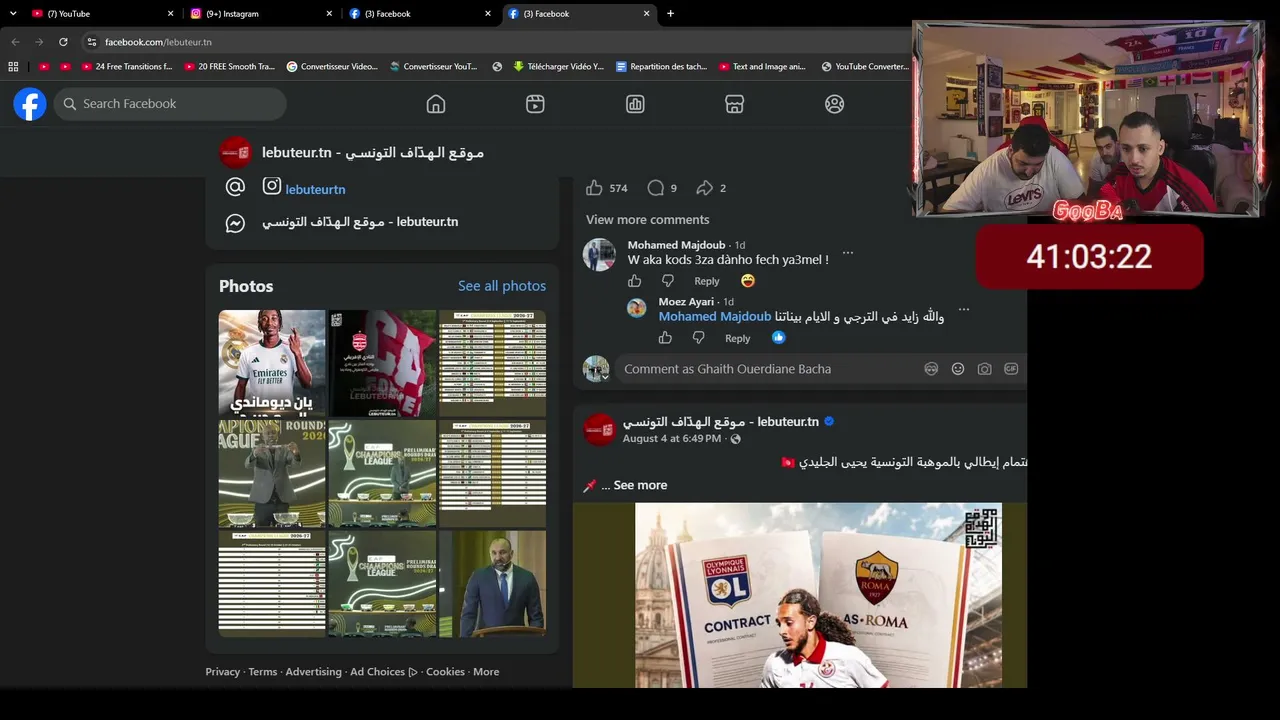Switch to the first Facebook tab
Viewport: 1280px width, 720px height.
(x=419, y=14)
